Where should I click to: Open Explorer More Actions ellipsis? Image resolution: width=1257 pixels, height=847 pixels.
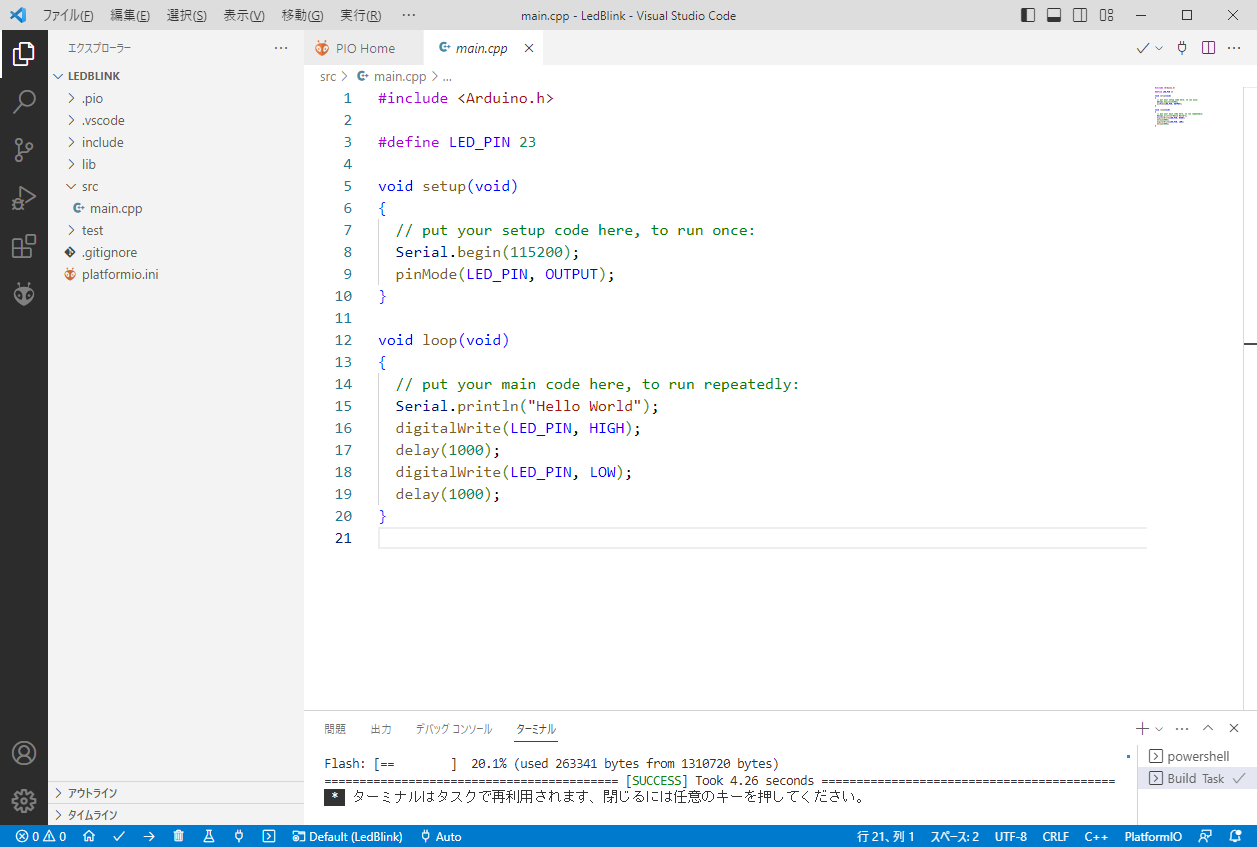(281, 48)
